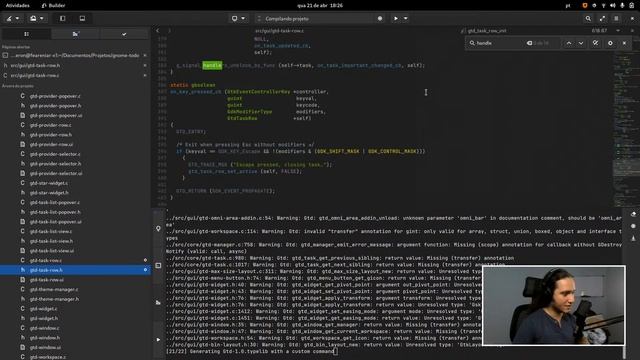
Task: Open gtd-star-widget.h in project tree
Action: (x=49, y=193)
